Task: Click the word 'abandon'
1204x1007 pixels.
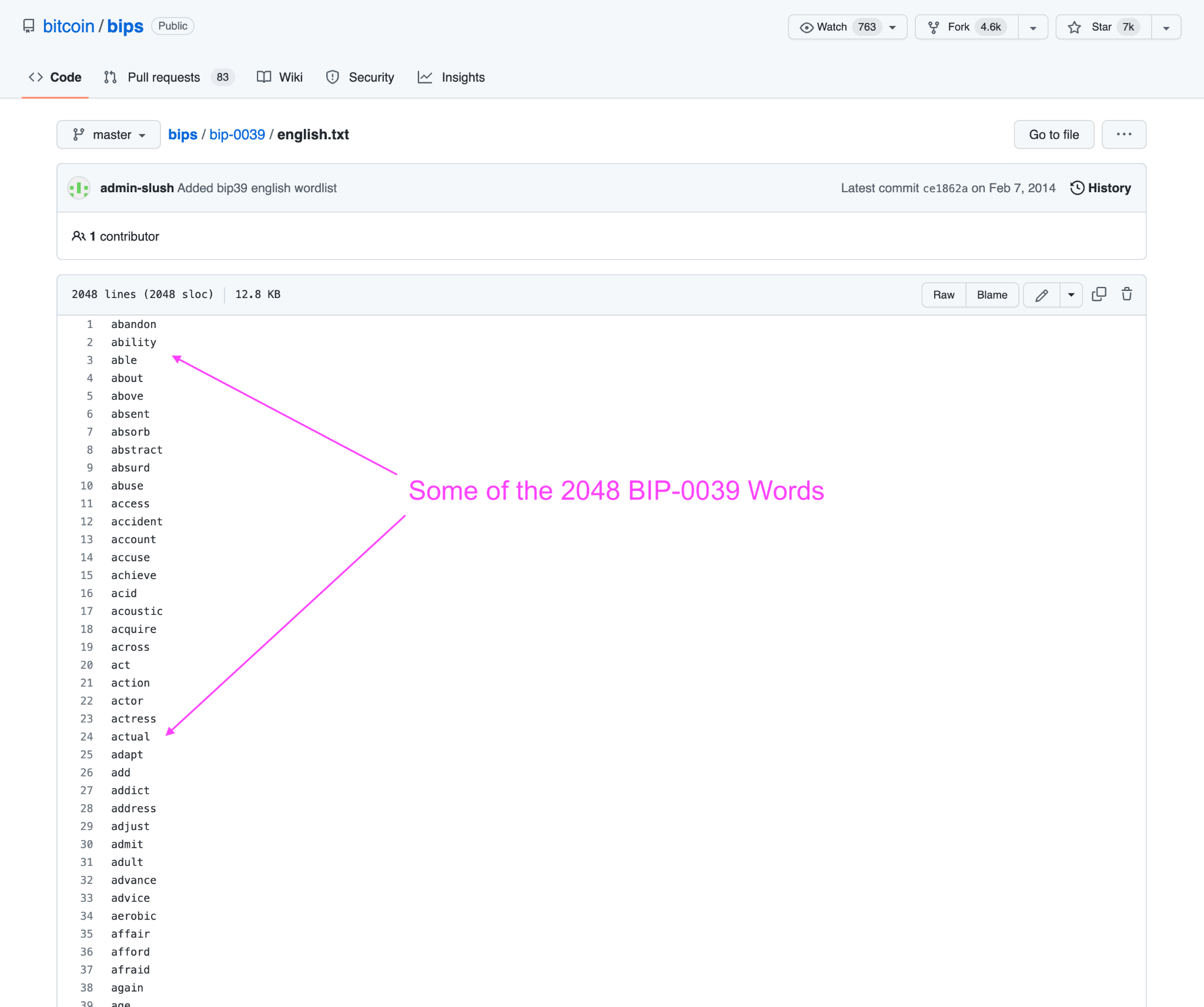Action: (x=133, y=324)
